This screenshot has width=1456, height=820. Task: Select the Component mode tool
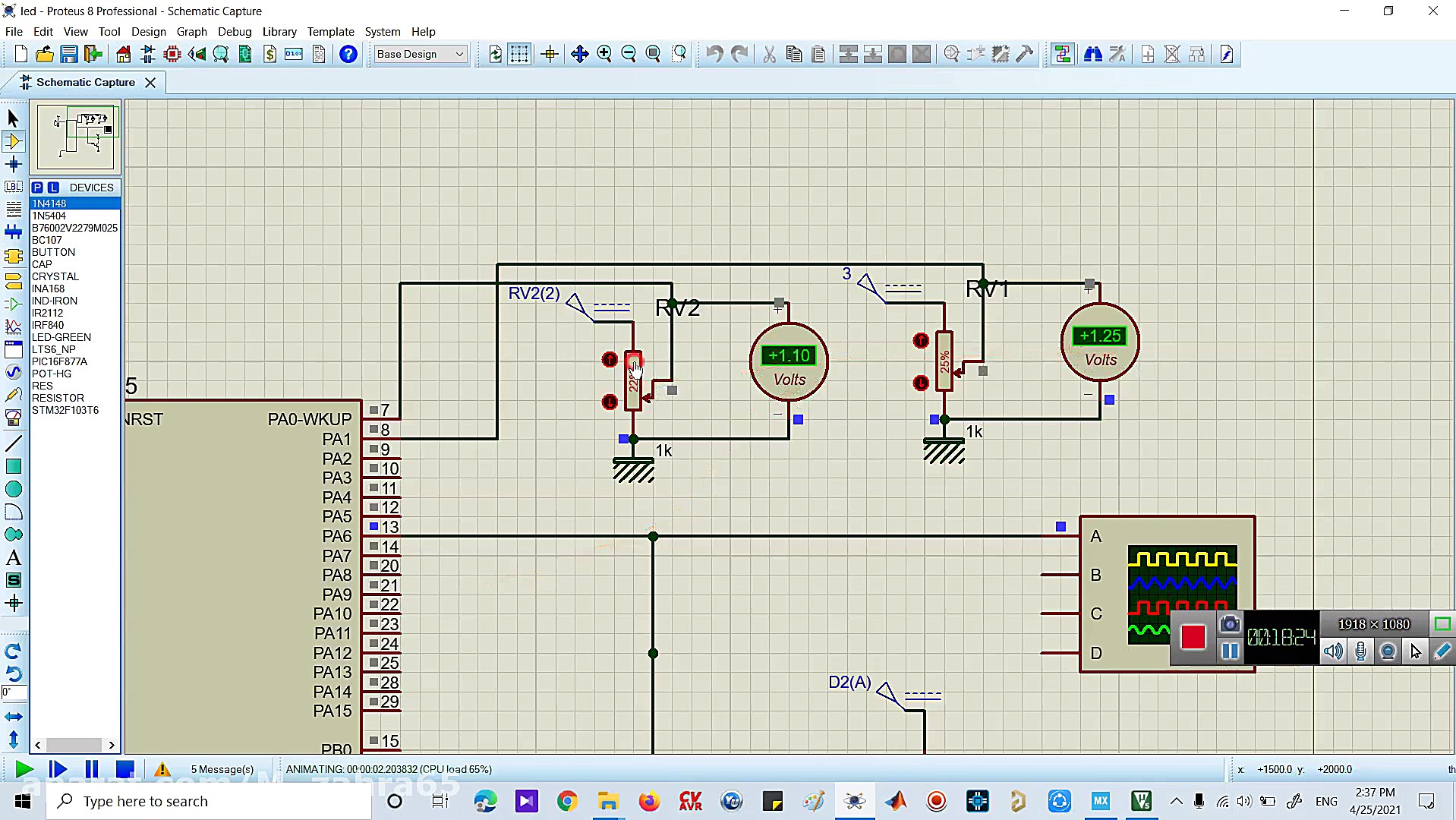point(13,141)
